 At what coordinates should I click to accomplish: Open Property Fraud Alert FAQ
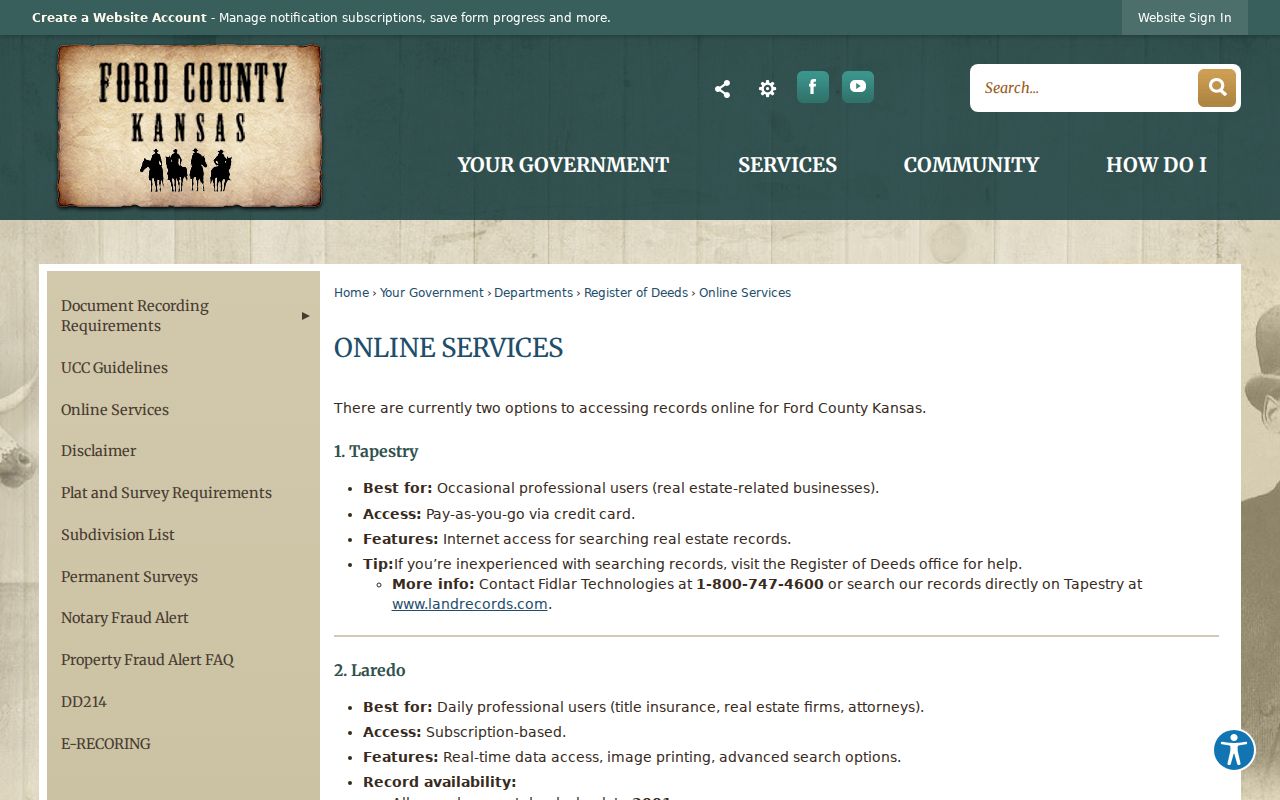point(147,660)
